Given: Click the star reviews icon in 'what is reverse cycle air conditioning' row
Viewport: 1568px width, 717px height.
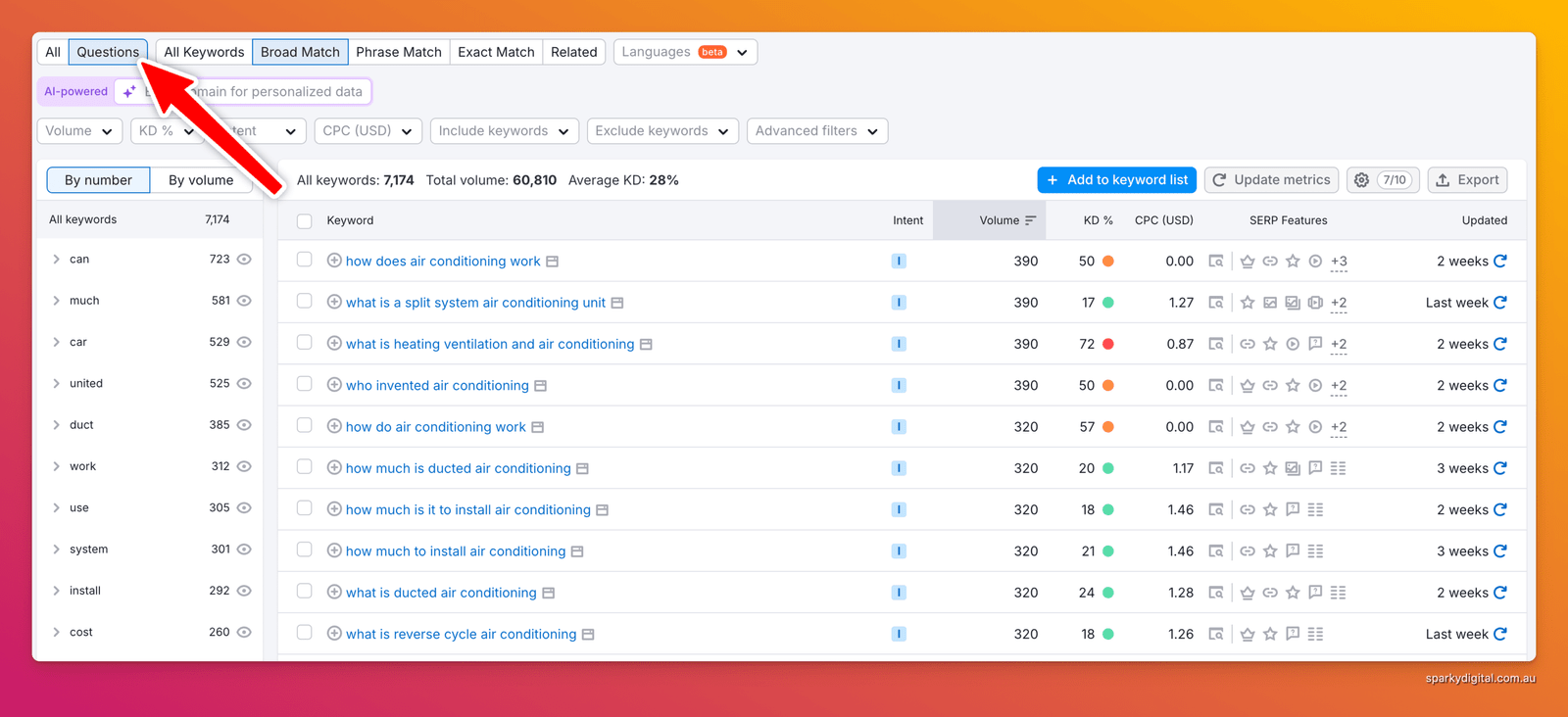Looking at the screenshot, I should [1270, 635].
